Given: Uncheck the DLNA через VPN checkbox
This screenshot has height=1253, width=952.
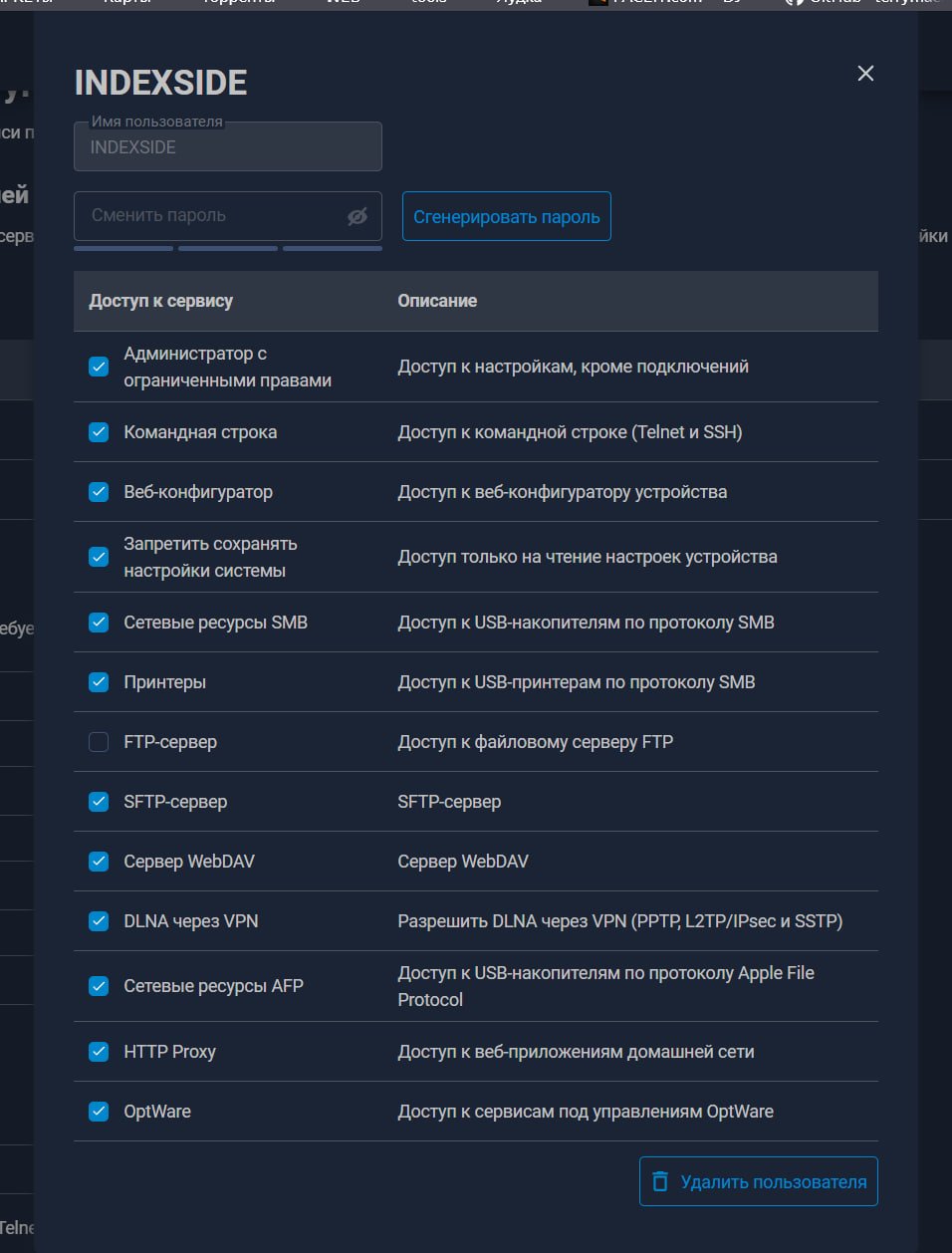Looking at the screenshot, I should tap(99, 921).
